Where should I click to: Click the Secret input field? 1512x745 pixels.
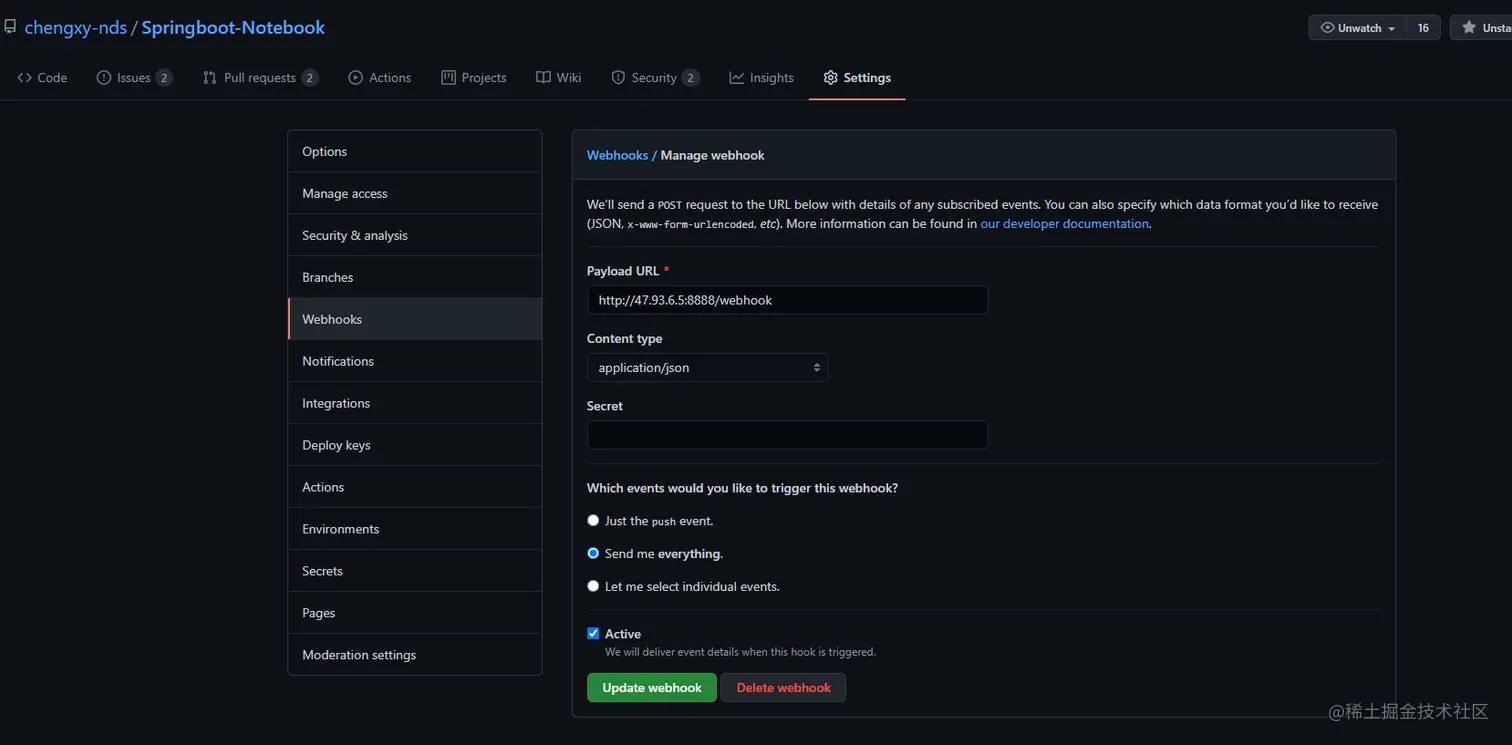pyautogui.click(x=787, y=435)
